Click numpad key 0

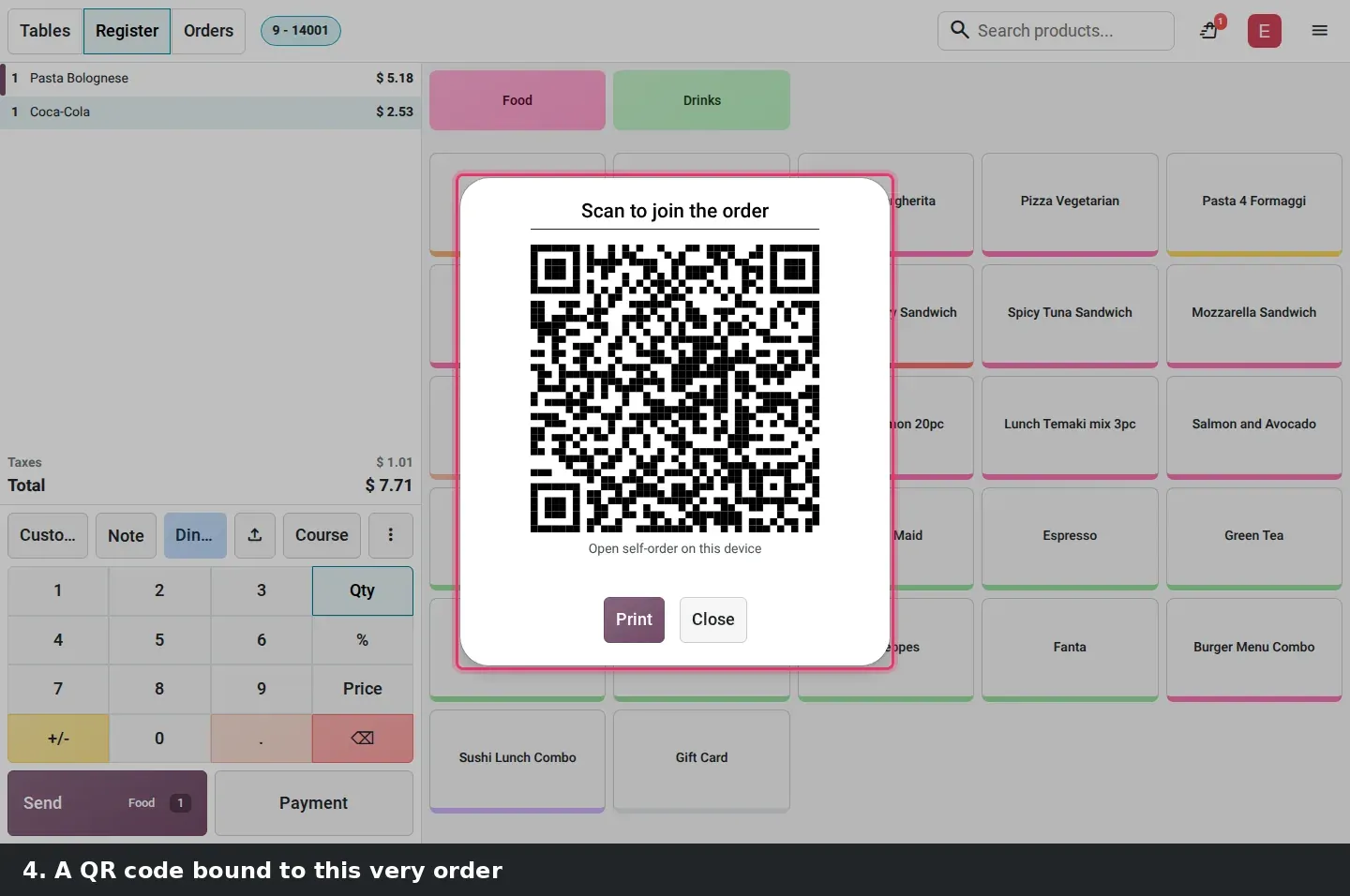pos(159,739)
